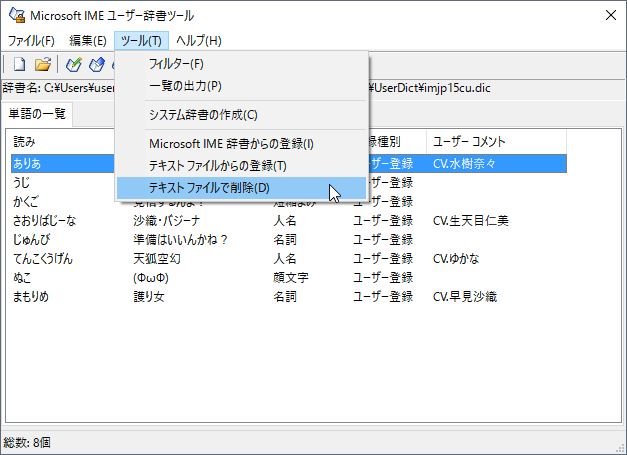Open the ヘルプ(H) menu
627x455 pixels.
pyautogui.click(x=199, y=41)
